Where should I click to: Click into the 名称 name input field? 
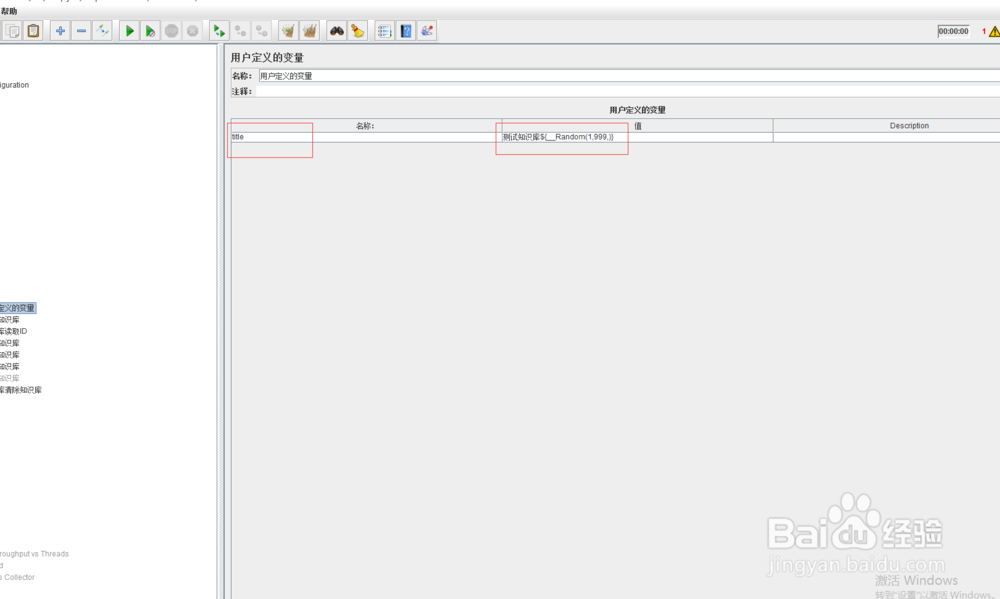tap(629, 76)
